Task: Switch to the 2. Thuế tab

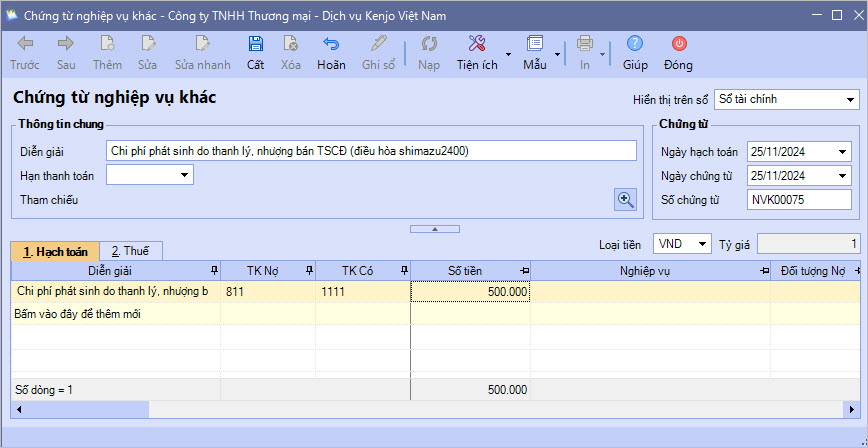Action: point(129,251)
